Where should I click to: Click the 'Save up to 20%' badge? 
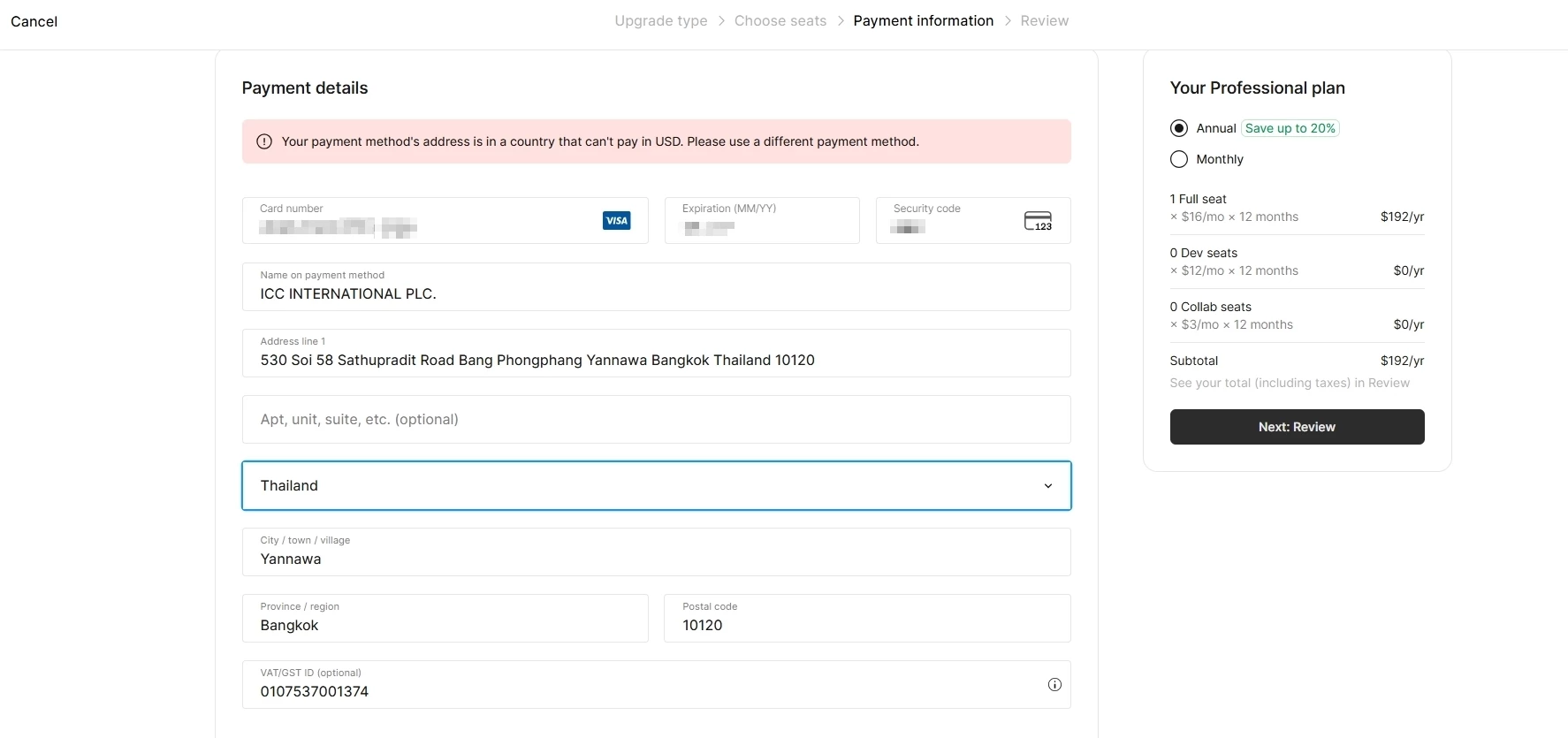click(1290, 128)
